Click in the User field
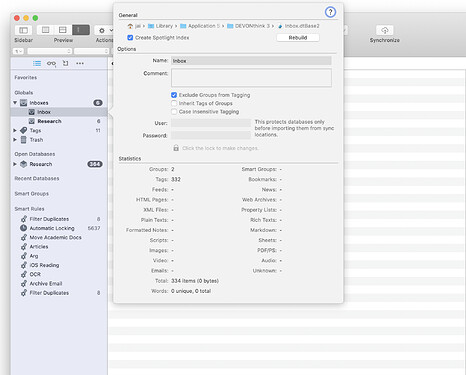 [x=211, y=123]
